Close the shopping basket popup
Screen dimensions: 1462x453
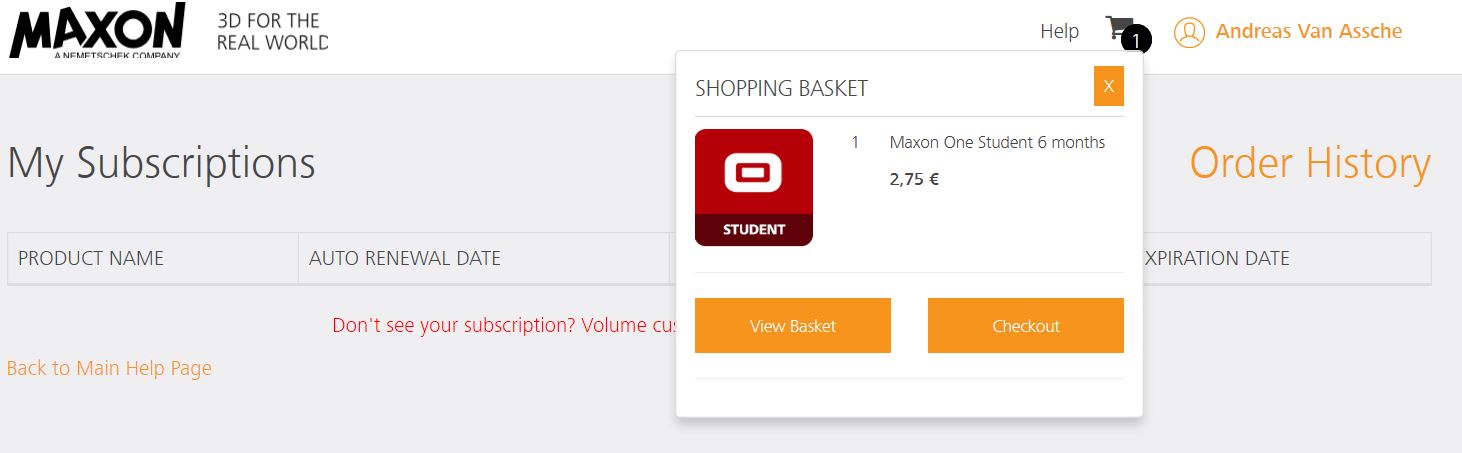1108,86
